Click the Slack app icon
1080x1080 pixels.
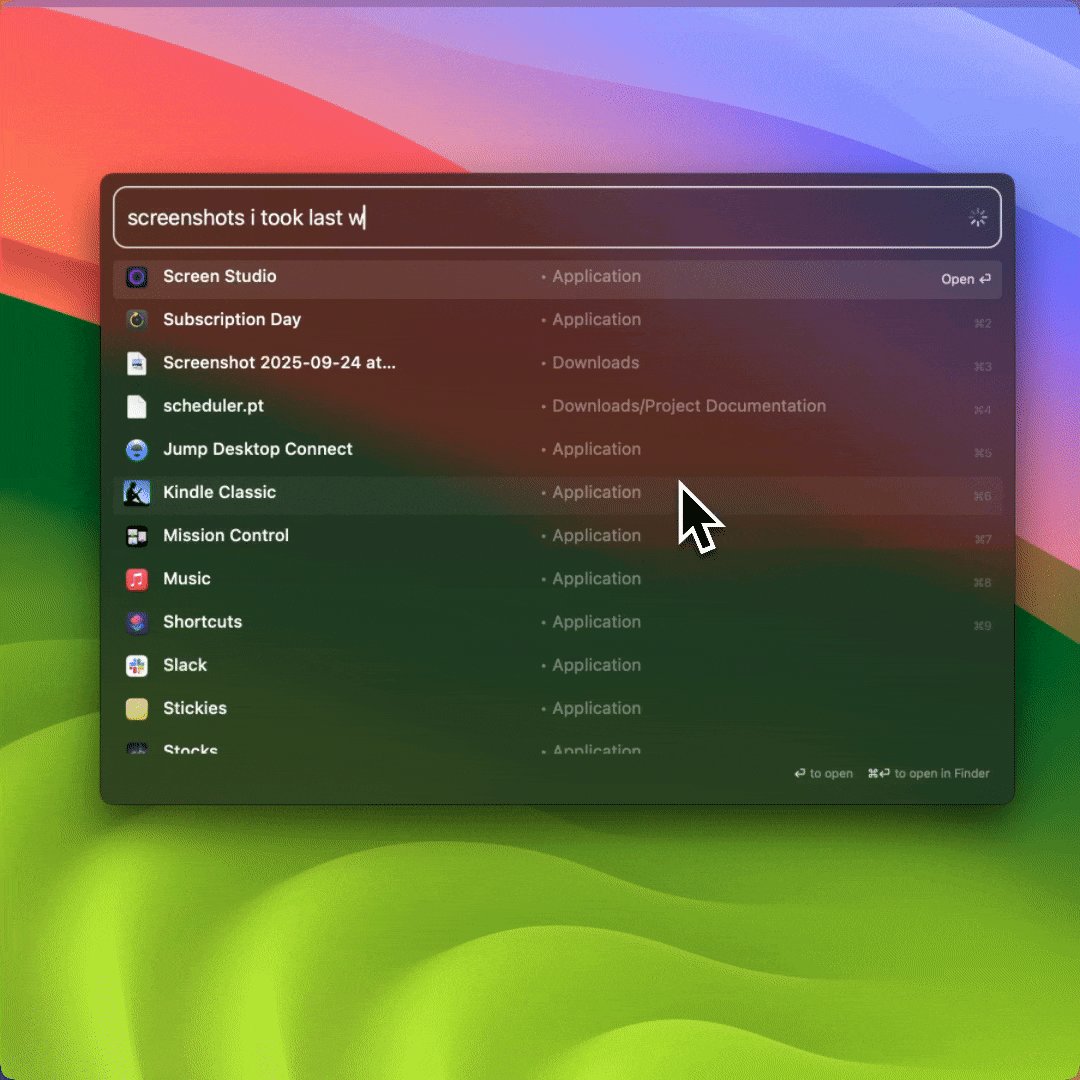(x=136, y=666)
